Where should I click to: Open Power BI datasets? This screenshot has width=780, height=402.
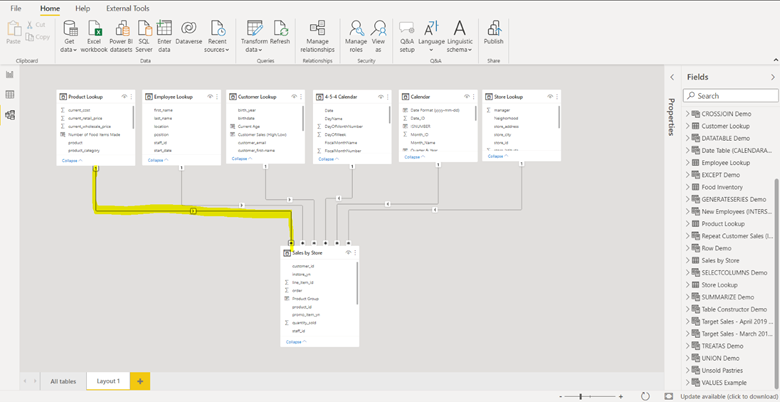121,36
